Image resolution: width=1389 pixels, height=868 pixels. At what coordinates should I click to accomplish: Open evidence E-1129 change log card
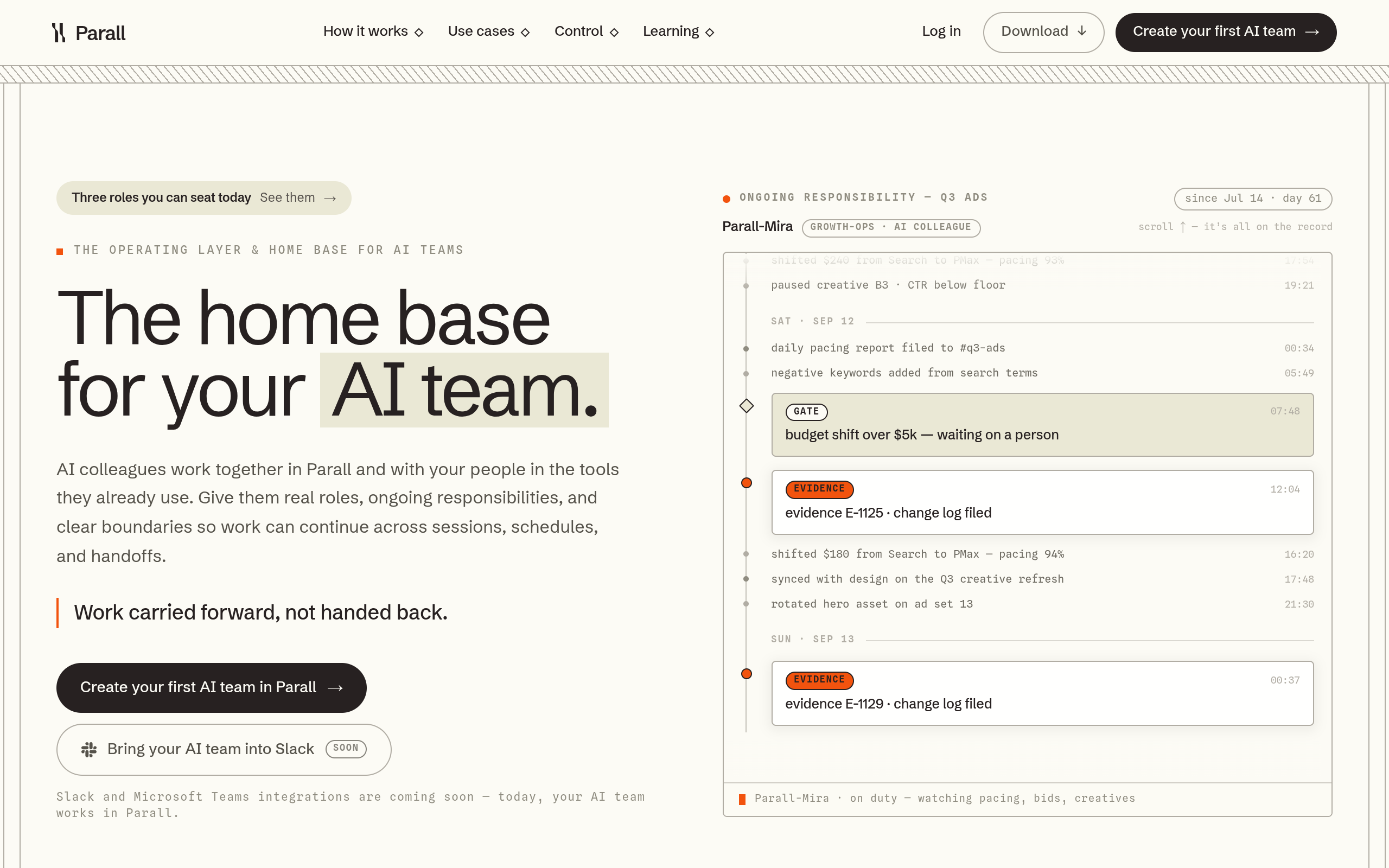pyautogui.click(x=1042, y=693)
